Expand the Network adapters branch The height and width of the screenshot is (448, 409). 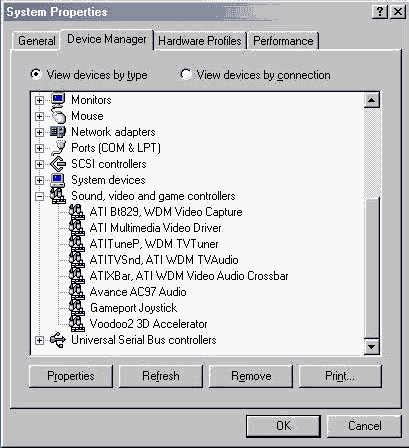pos(39,132)
